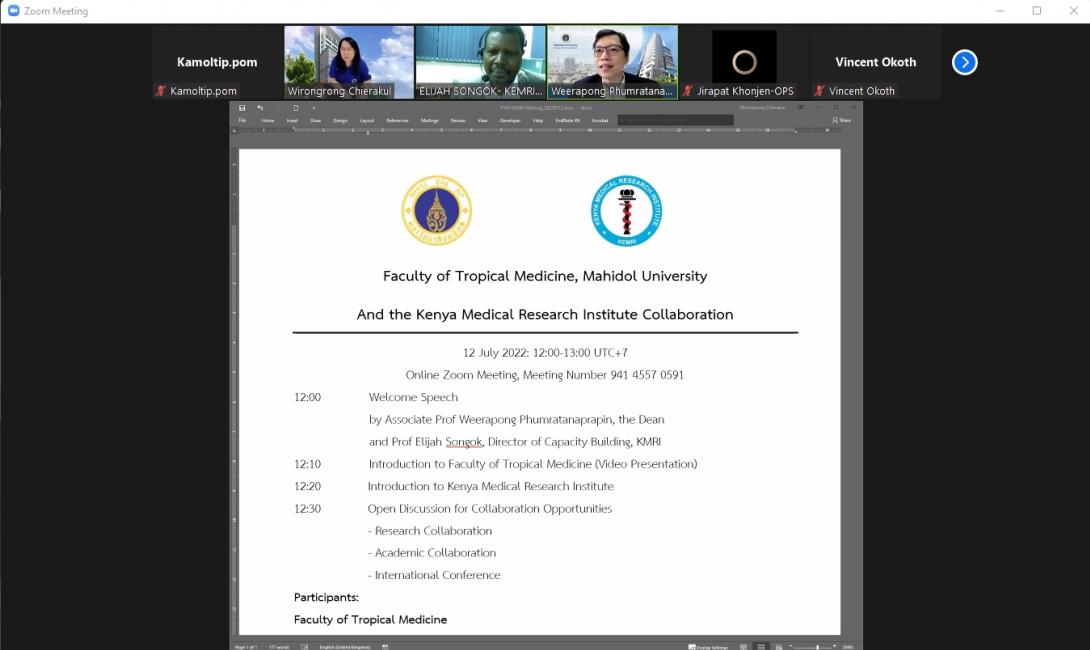1090x650 pixels.
Task: Open the View ribbon tab
Action: [482, 120]
